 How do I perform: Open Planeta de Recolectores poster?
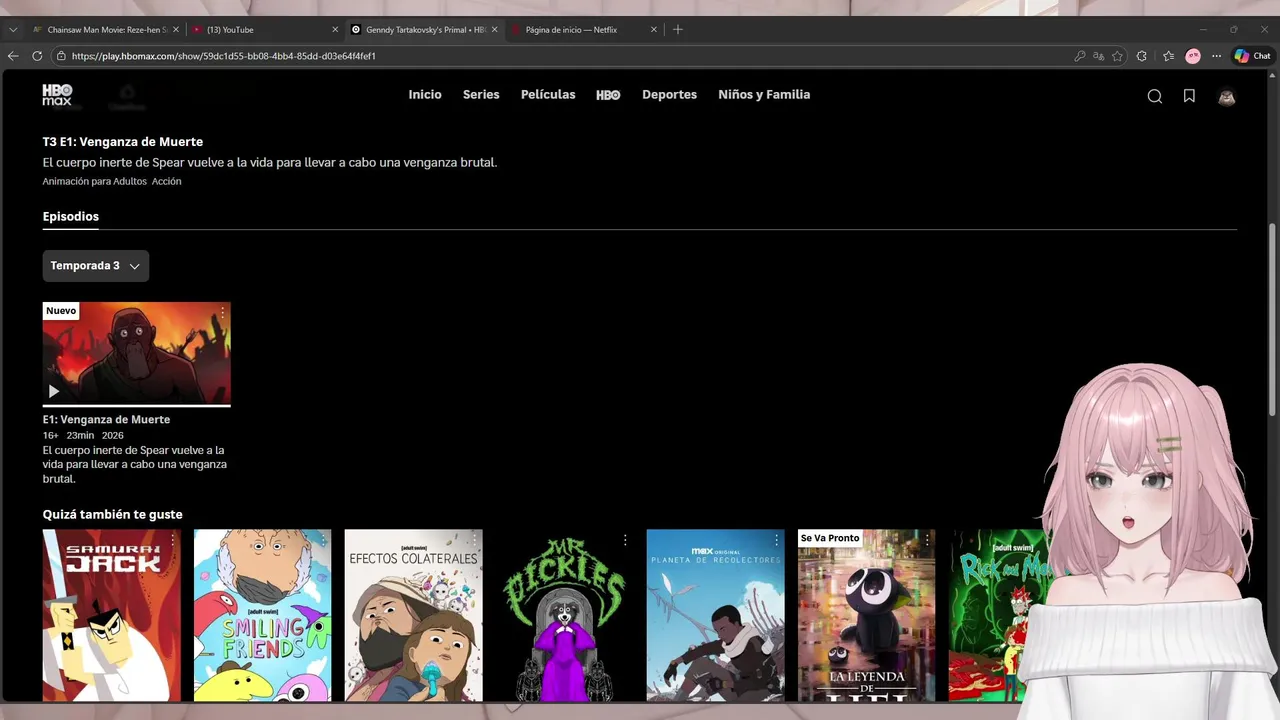click(x=715, y=615)
